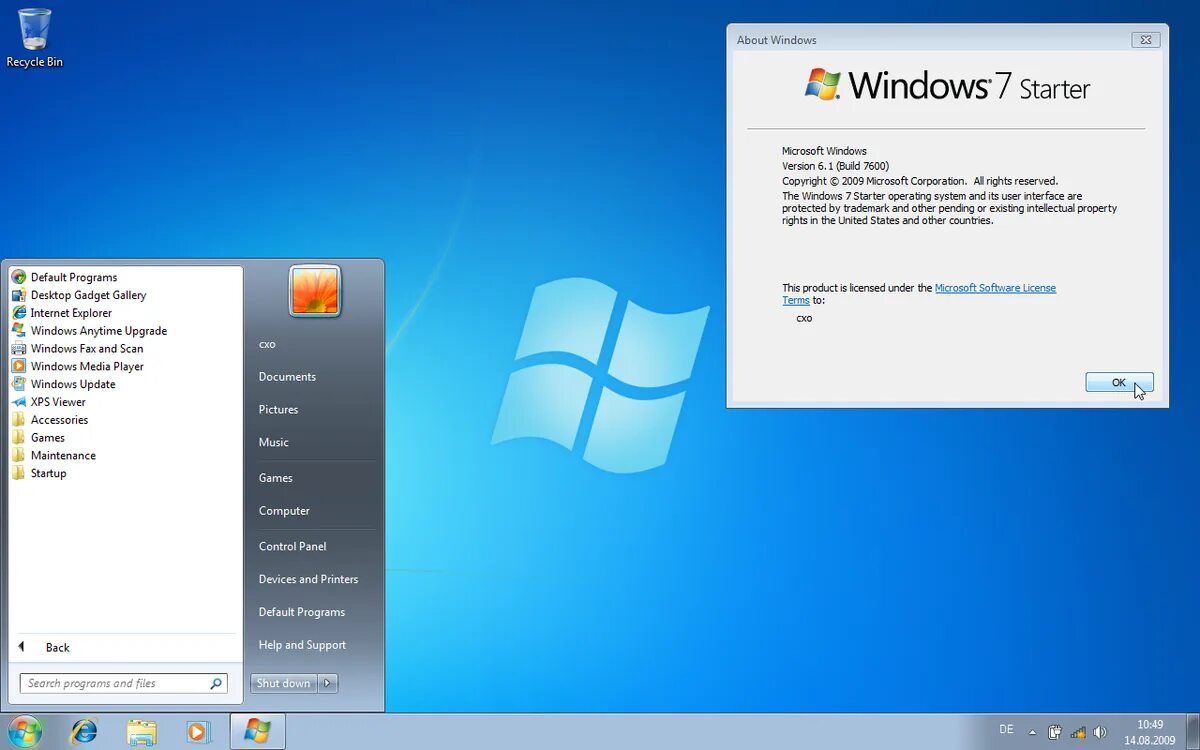Viewport: 1200px width, 750px height.
Task: Click the Start orb on the taskbar
Action: (x=23, y=731)
